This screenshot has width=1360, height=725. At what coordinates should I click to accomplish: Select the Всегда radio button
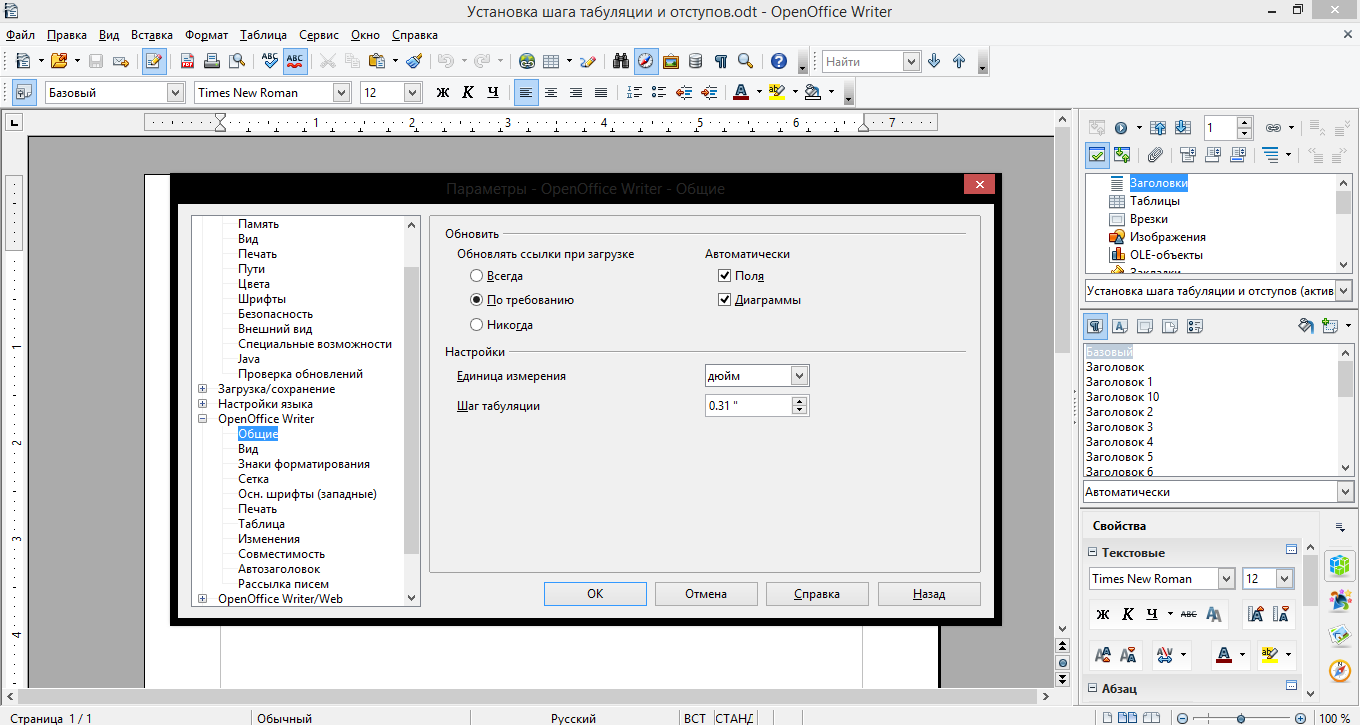[x=477, y=276]
